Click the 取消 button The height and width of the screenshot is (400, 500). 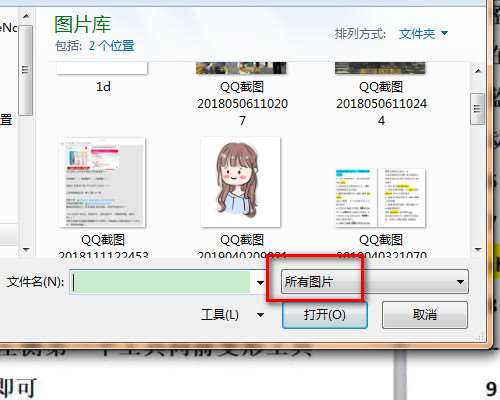pos(425,315)
